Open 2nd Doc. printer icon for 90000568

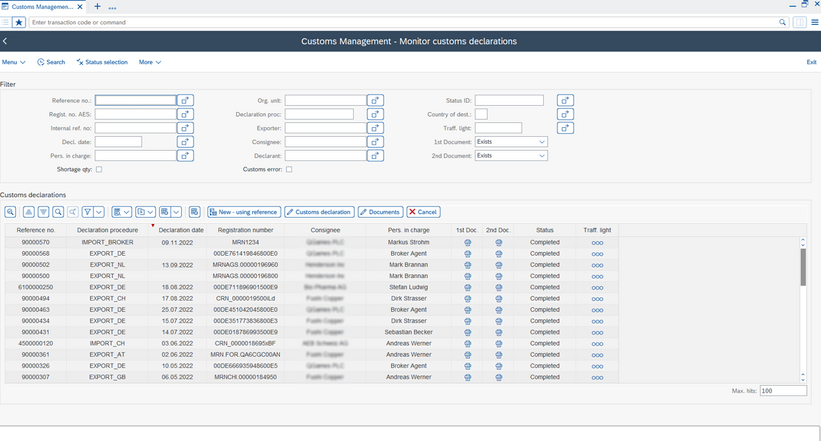[498, 253]
